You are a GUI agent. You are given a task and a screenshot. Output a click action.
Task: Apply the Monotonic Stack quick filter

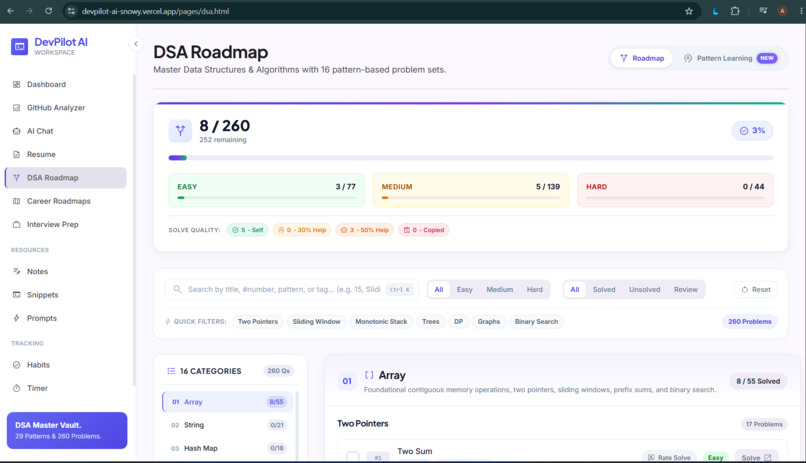coord(381,322)
